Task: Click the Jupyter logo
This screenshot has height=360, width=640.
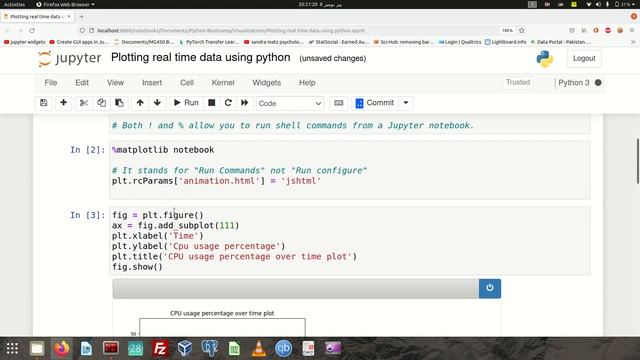Action: [x=70, y=58]
